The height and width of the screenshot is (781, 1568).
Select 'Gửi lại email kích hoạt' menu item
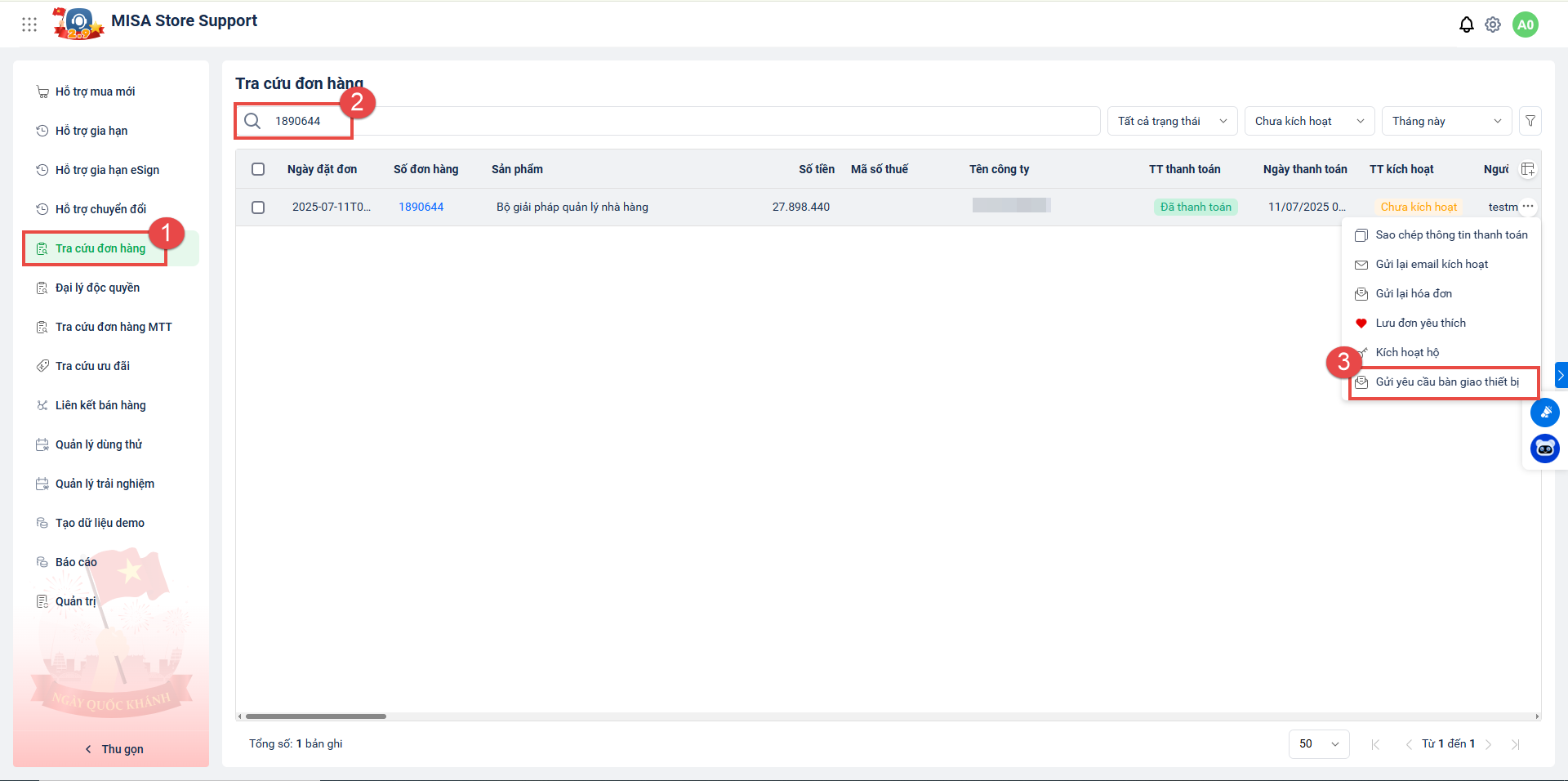click(1431, 264)
